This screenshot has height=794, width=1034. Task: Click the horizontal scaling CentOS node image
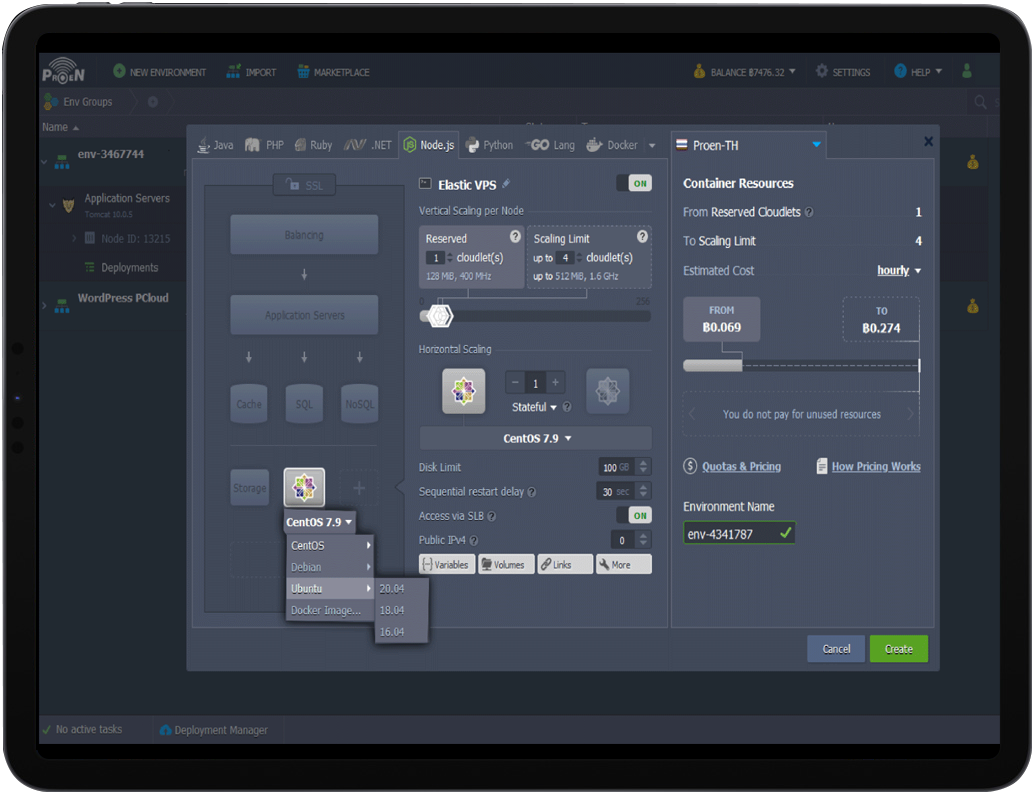click(464, 391)
